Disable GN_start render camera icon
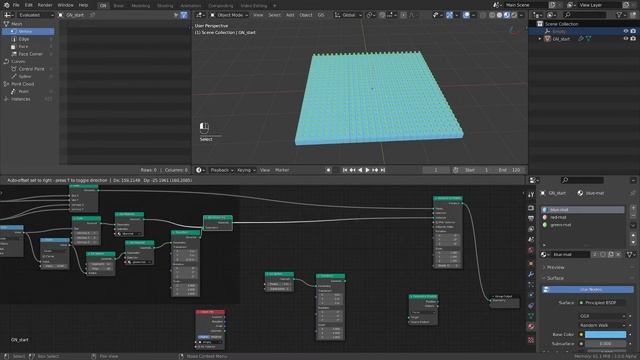 click(633, 39)
